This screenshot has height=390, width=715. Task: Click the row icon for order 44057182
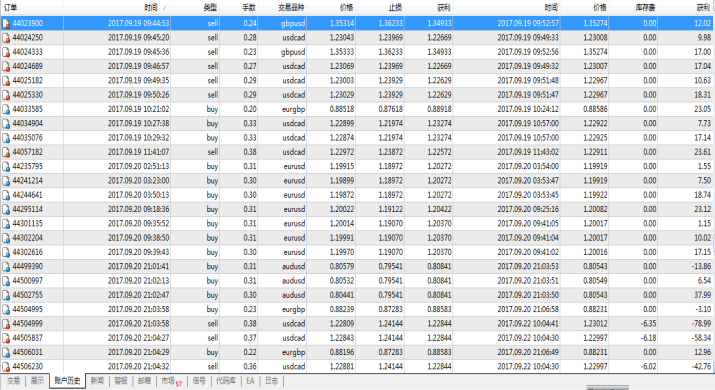6,152
